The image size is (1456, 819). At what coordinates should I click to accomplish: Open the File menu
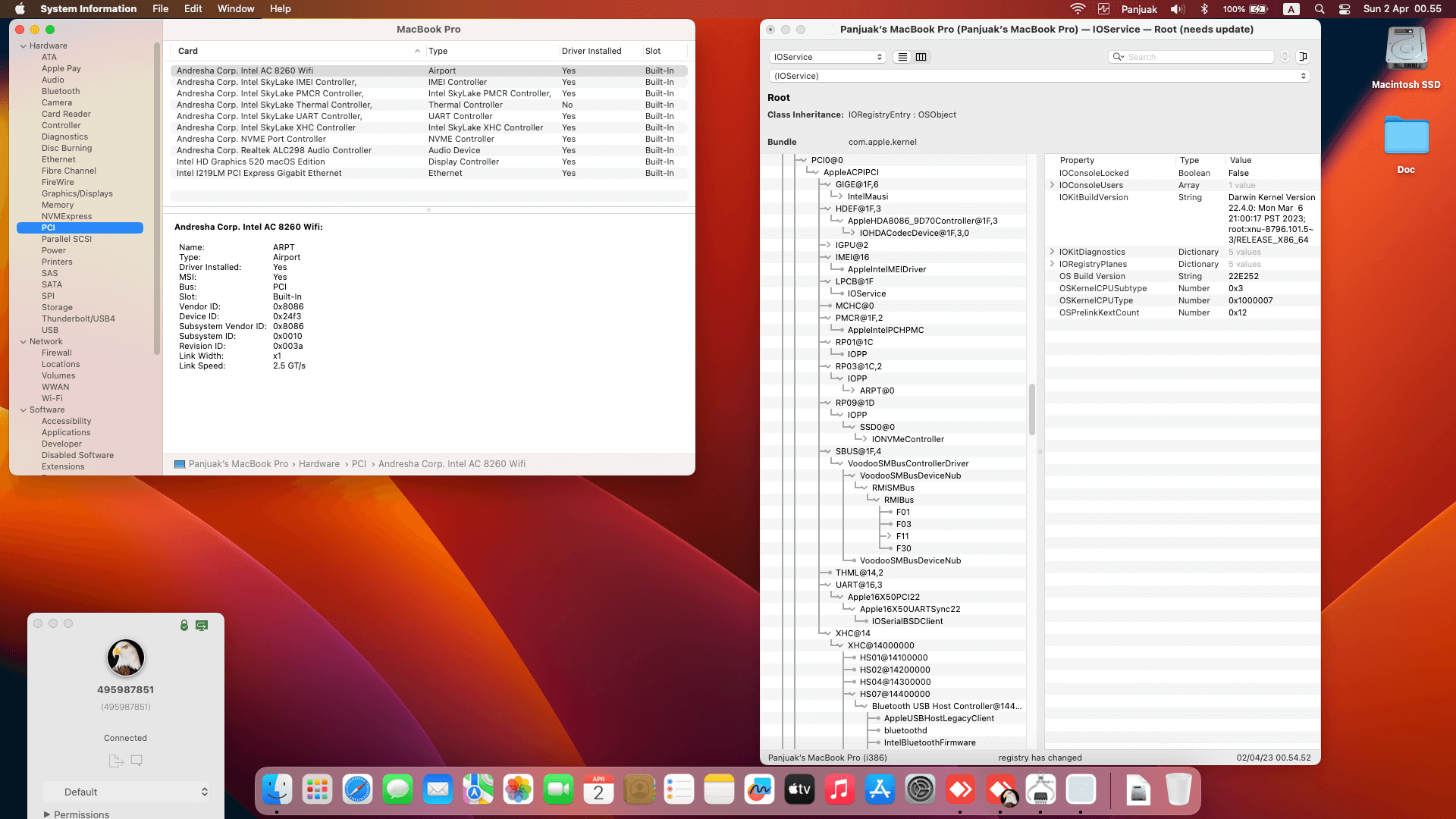click(160, 9)
